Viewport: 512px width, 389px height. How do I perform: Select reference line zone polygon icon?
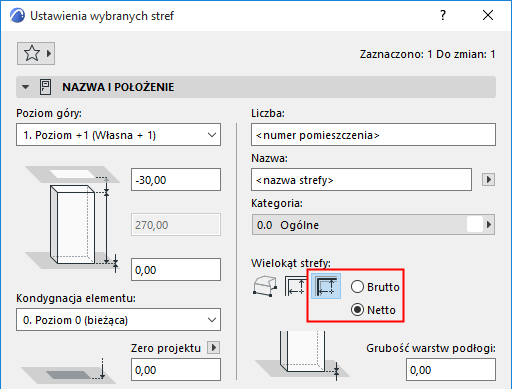(326, 286)
